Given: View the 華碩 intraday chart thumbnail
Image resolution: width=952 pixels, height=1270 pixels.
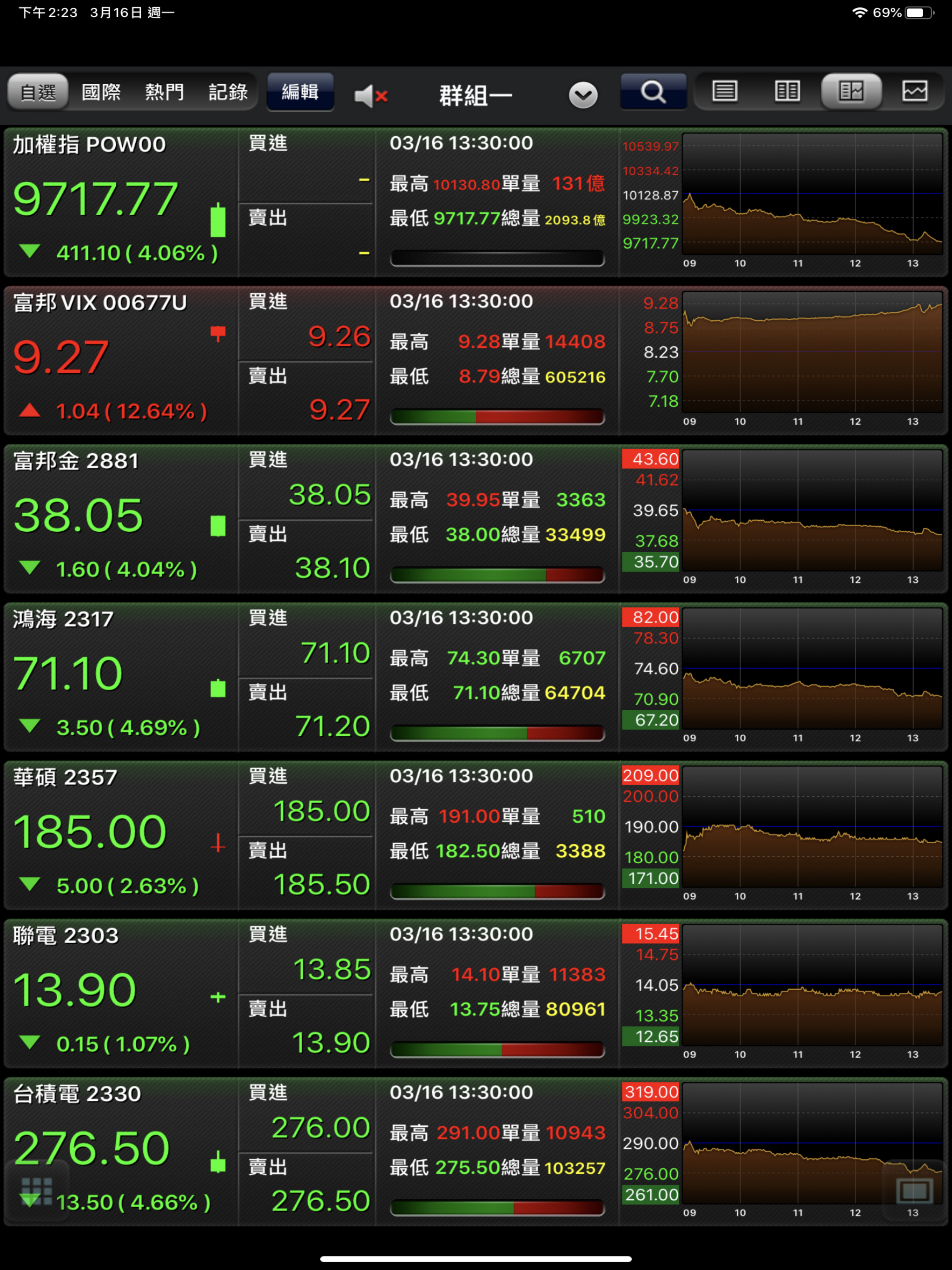Looking at the screenshot, I should [x=813, y=827].
